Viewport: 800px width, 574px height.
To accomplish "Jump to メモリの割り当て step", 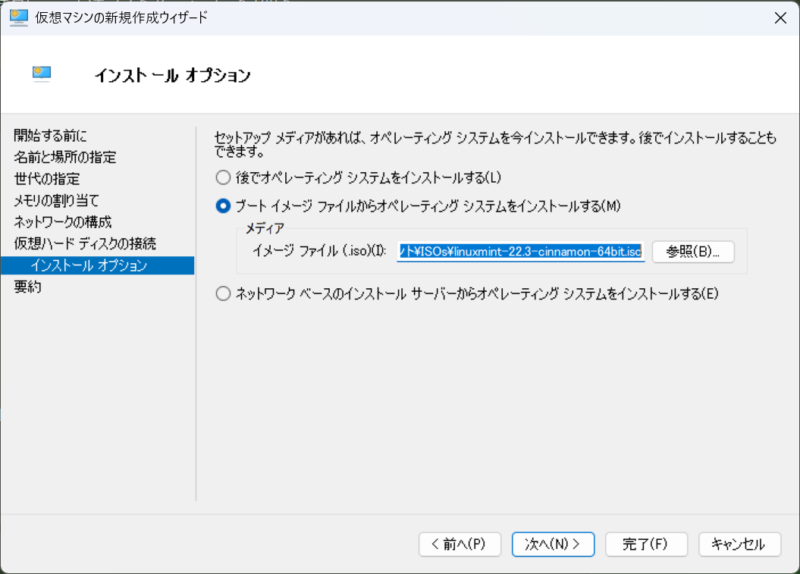I will tap(56, 201).
